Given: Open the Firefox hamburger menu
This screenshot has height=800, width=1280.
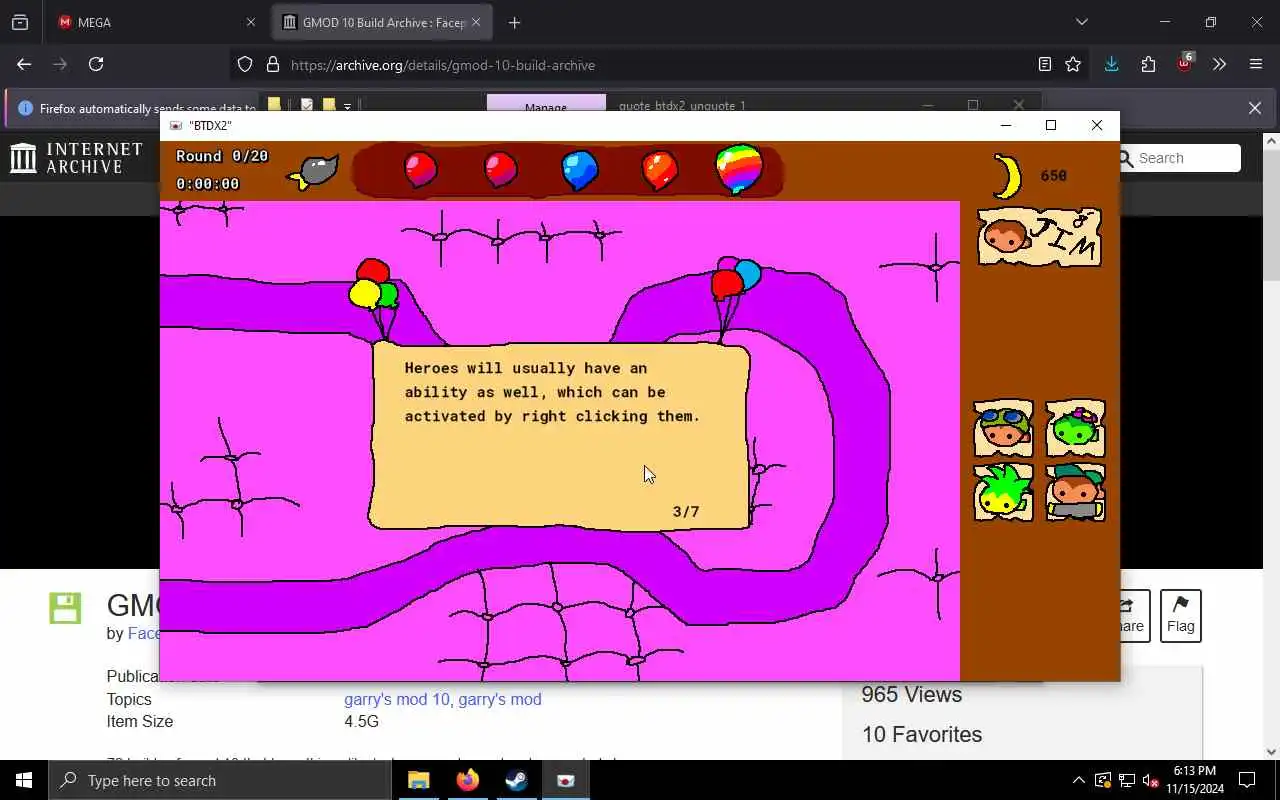Looking at the screenshot, I should pos(1256,64).
